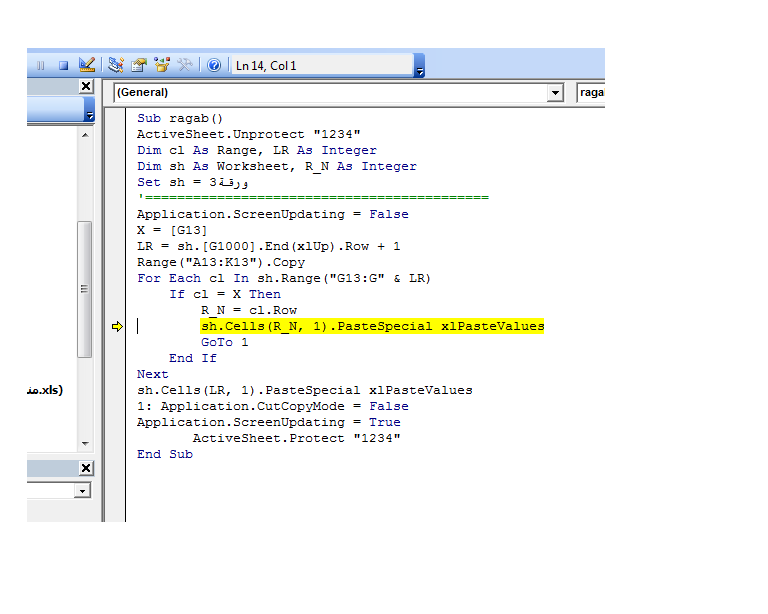Click 'Application.ScreenUpdating = True' line
Viewport: 768px width, 614px height.
(x=269, y=422)
